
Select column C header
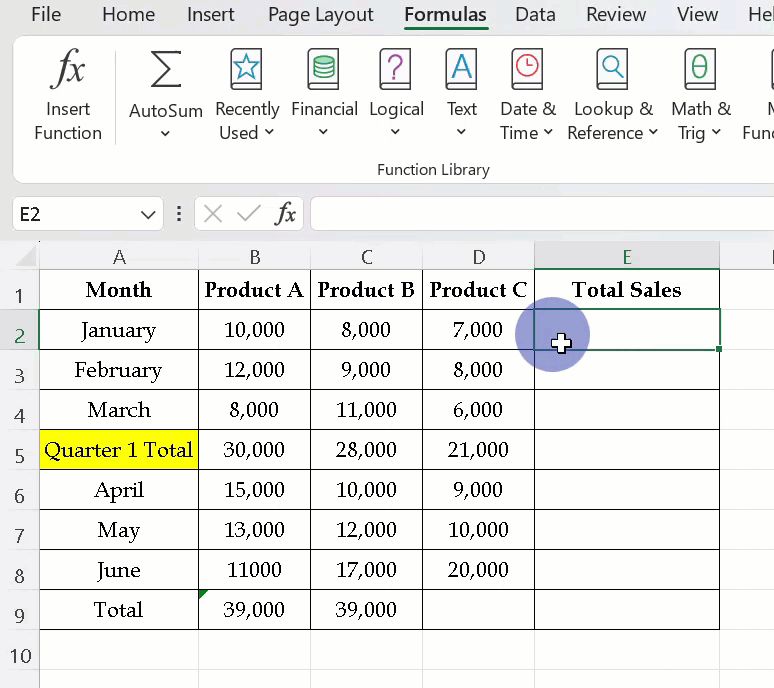(x=366, y=257)
